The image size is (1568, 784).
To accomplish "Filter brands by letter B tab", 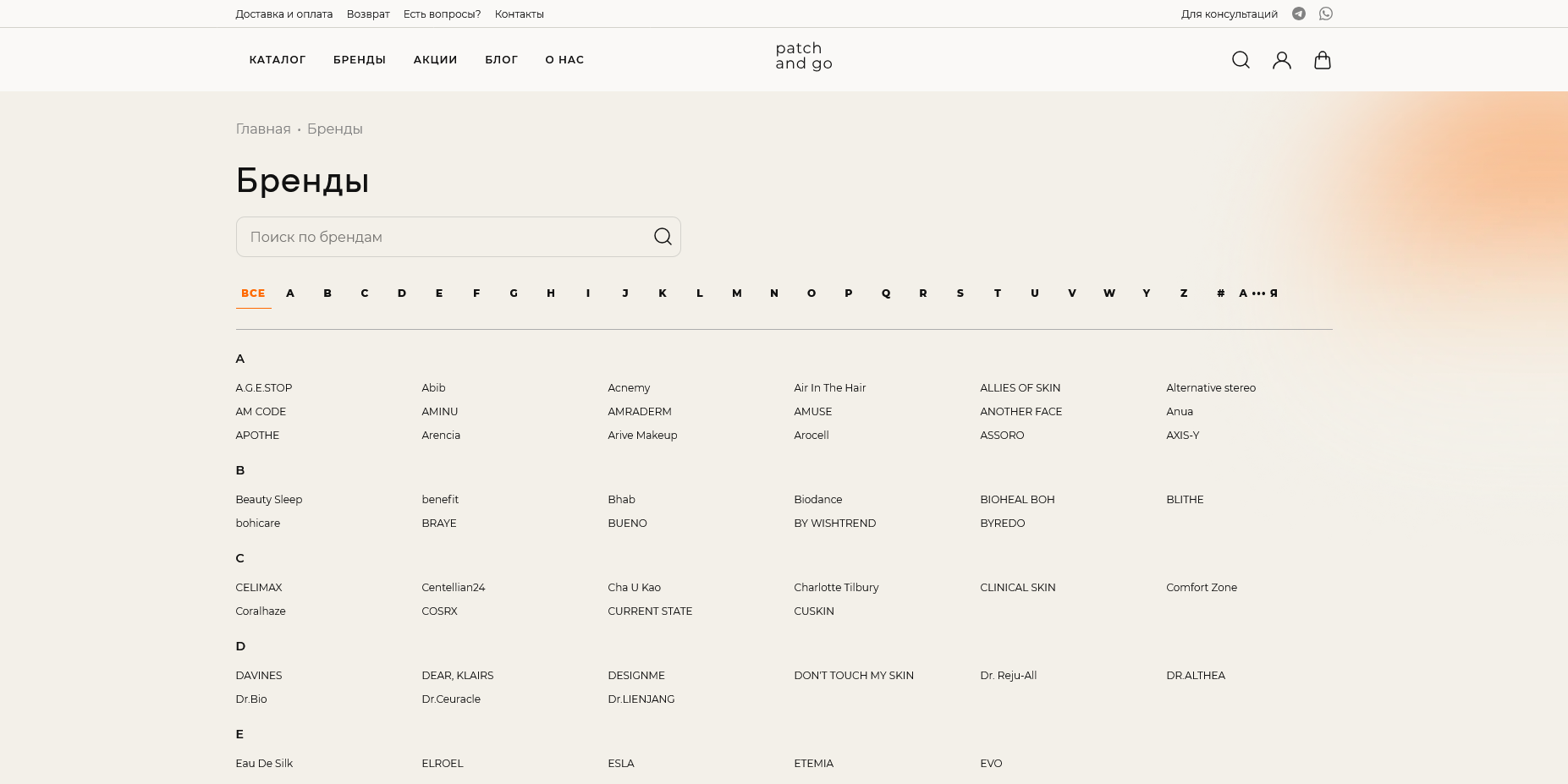I will (327, 293).
